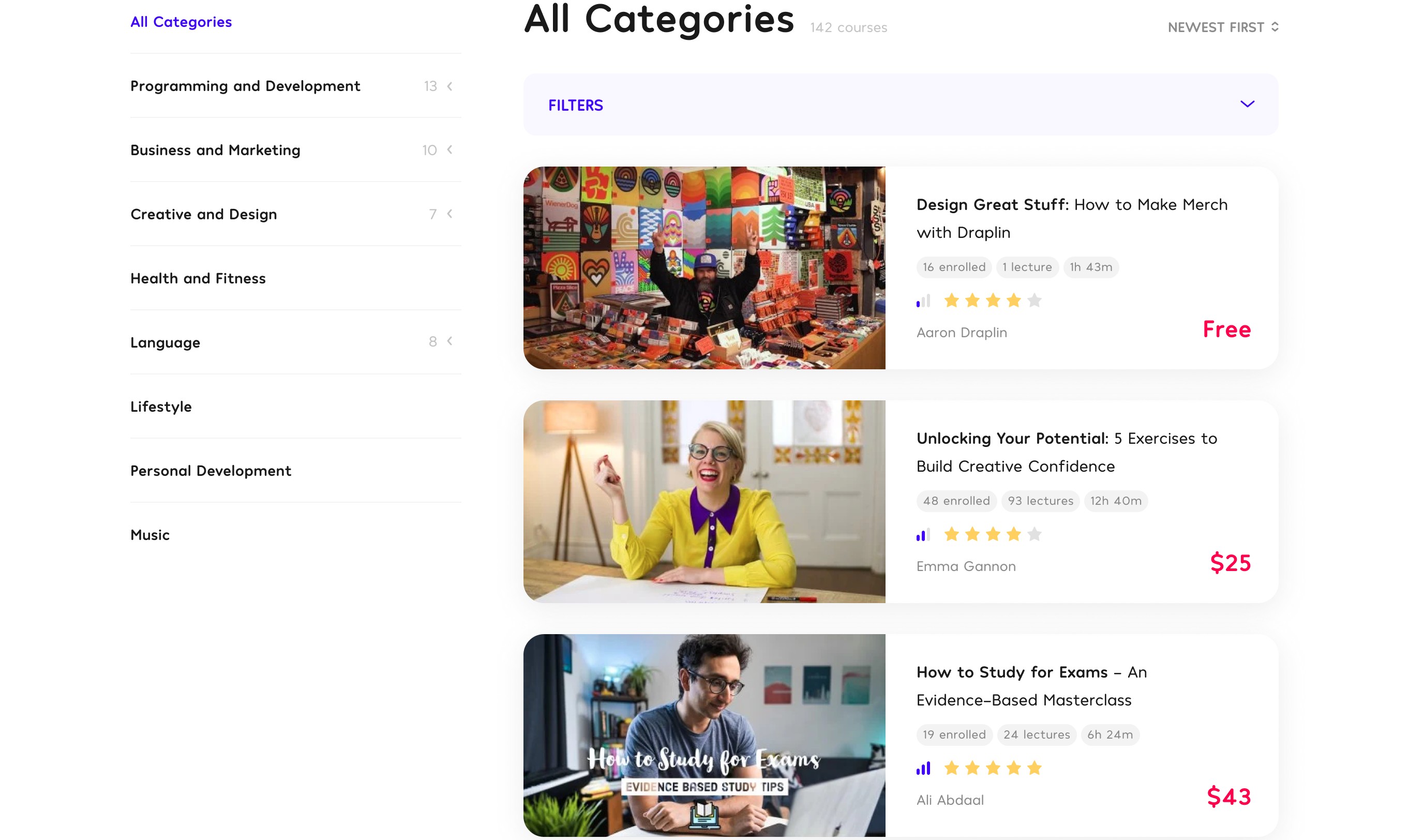
Task: Click the Design Great Stuff course title
Action: click(x=1072, y=218)
